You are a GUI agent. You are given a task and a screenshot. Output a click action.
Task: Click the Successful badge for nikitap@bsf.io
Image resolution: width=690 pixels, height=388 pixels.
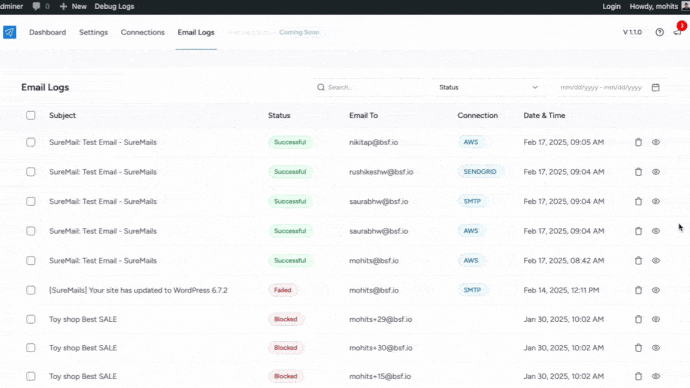[290, 142]
